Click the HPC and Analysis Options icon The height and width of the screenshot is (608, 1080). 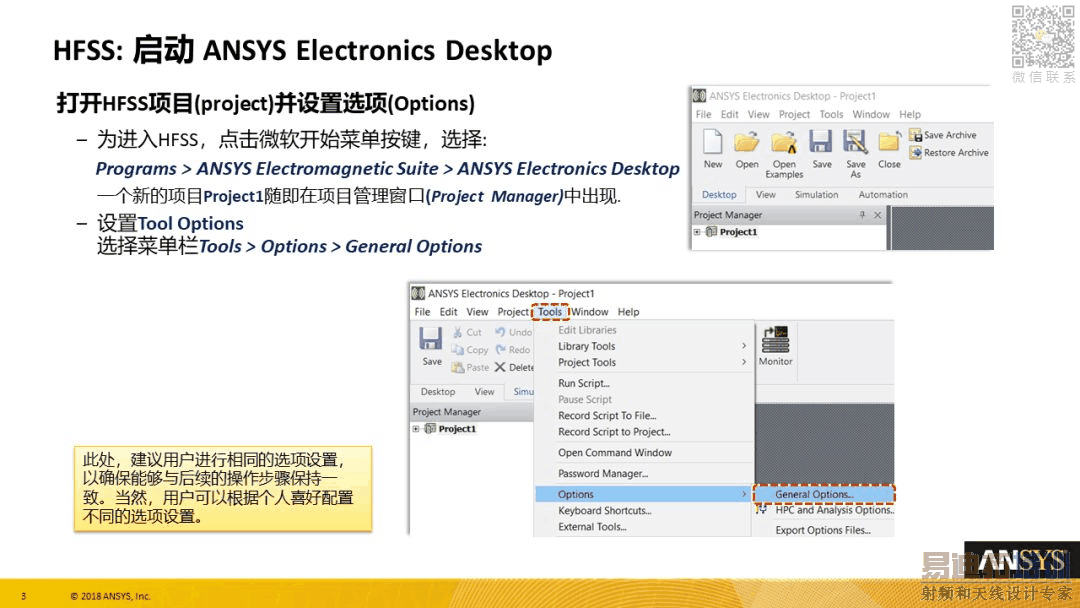(760, 510)
